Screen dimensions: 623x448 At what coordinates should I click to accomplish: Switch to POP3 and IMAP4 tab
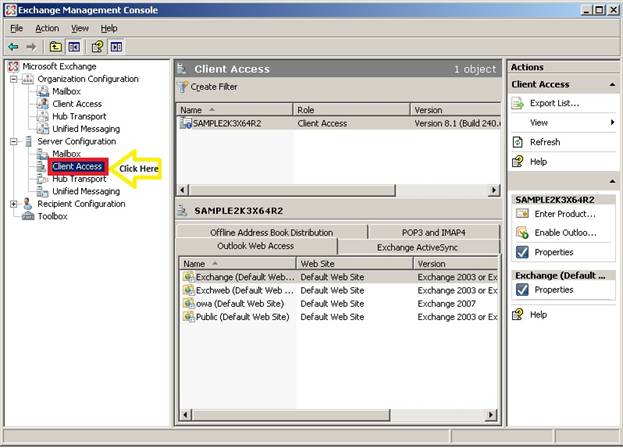point(433,232)
